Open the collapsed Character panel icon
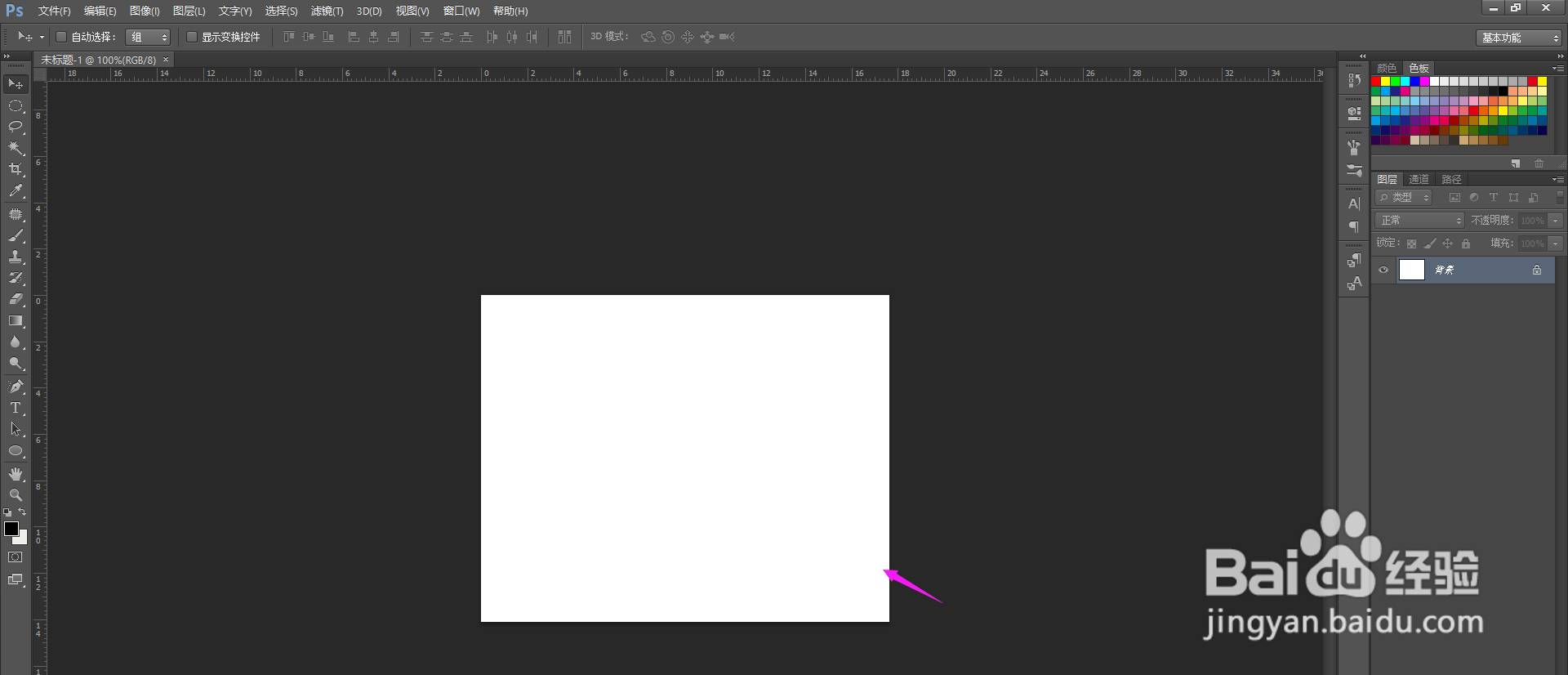This screenshot has width=1568, height=675. pos(1354,203)
